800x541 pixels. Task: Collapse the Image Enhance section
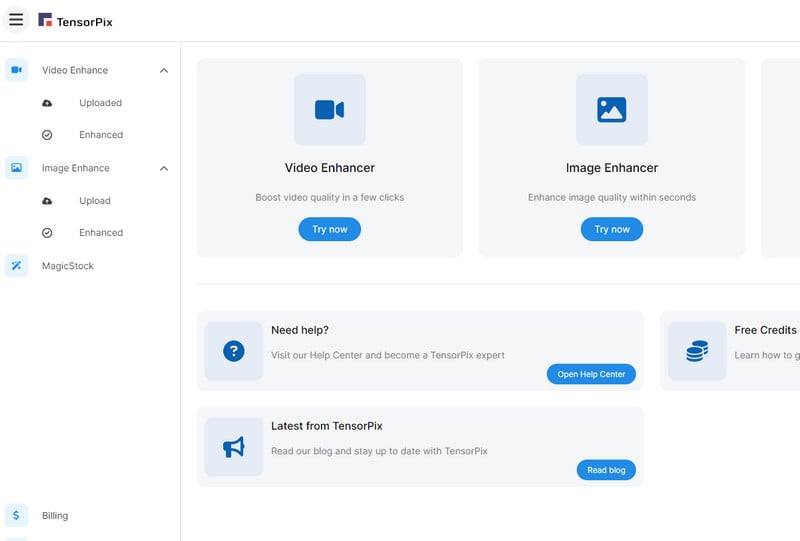point(164,168)
